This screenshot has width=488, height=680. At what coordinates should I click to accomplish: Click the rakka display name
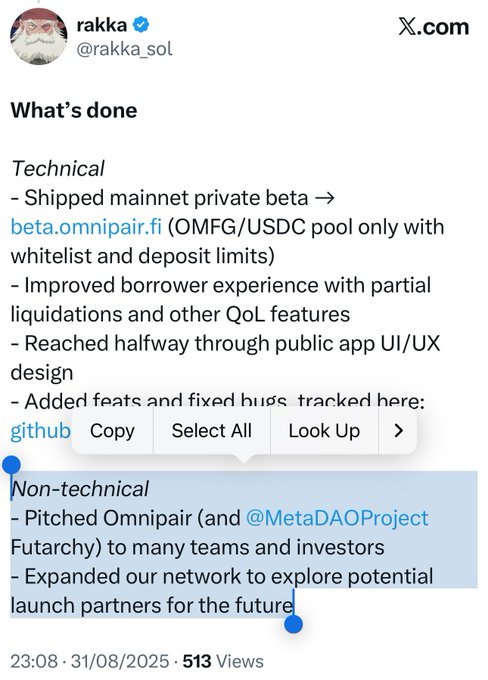102,25
